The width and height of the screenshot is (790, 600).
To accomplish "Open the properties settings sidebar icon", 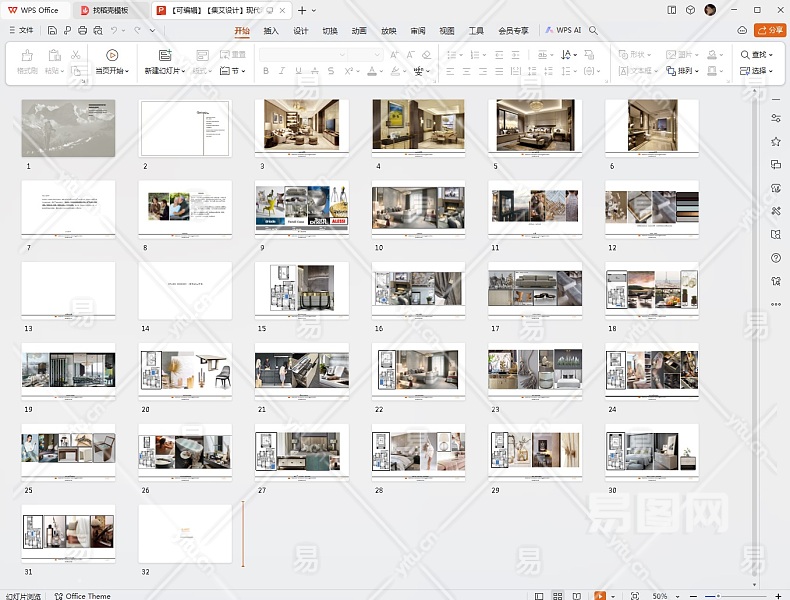I will pyautogui.click(x=776, y=118).
